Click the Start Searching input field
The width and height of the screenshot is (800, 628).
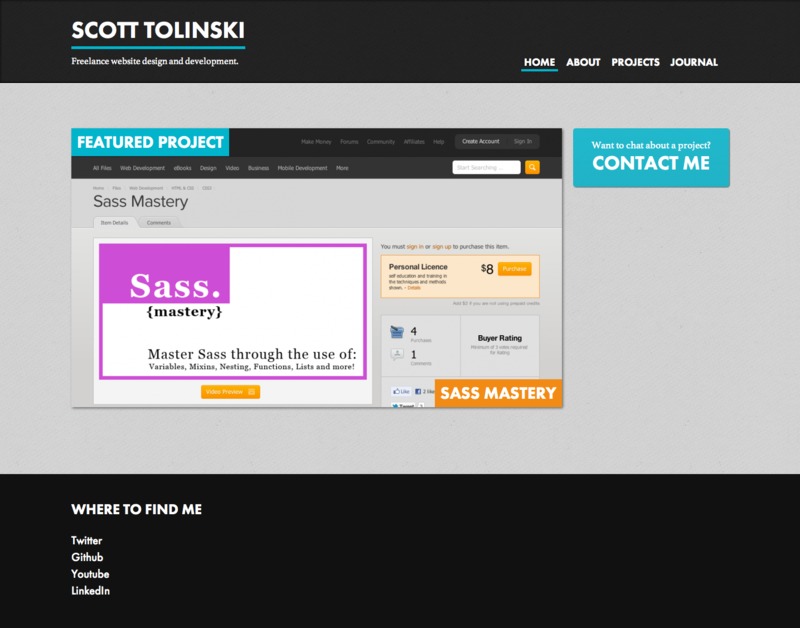[x=488, y=167]
